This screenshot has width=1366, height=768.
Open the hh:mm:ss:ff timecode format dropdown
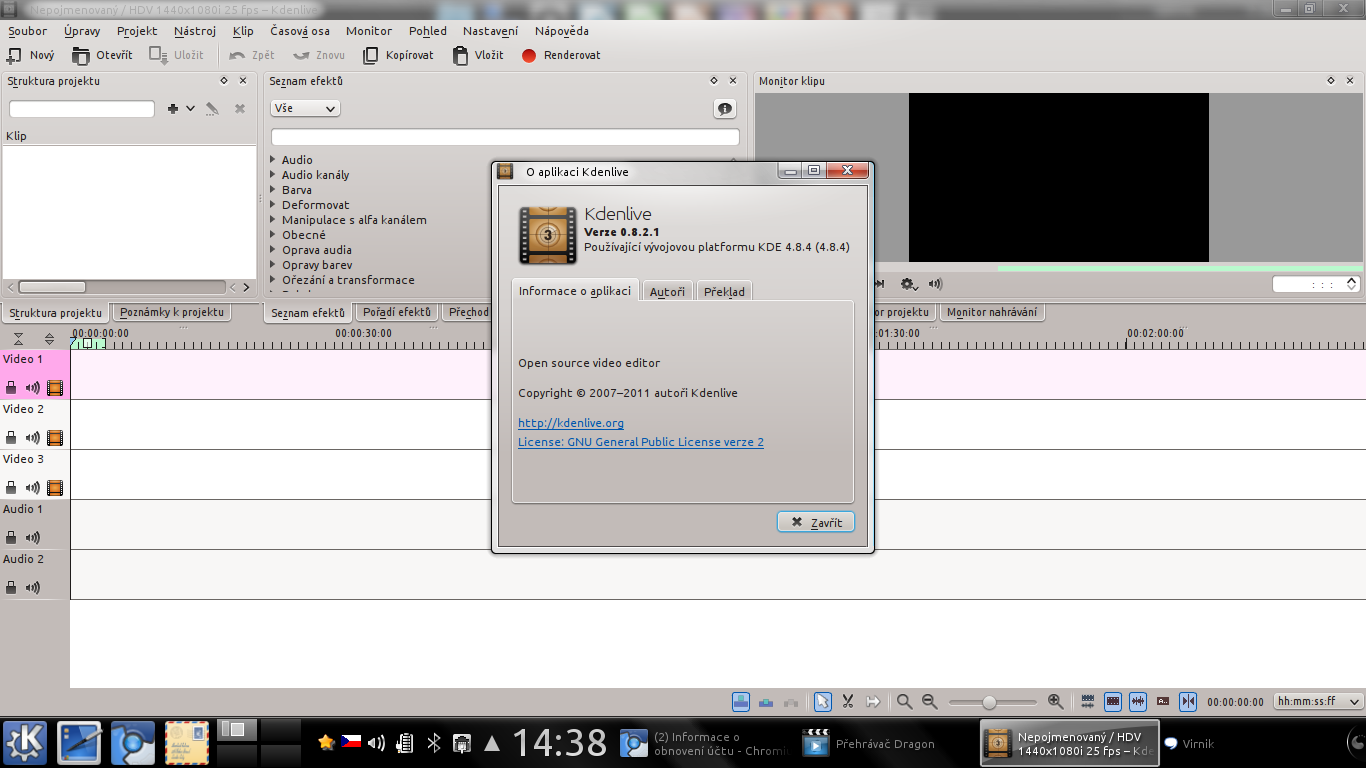tap(1318, 702)
